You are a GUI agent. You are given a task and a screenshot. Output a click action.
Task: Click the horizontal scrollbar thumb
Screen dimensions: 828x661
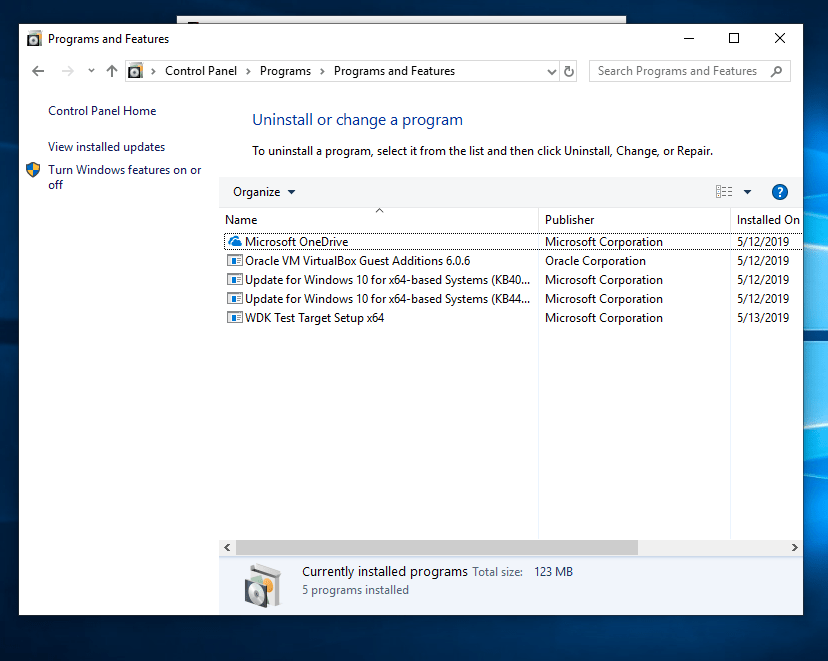tap(437, 547)
